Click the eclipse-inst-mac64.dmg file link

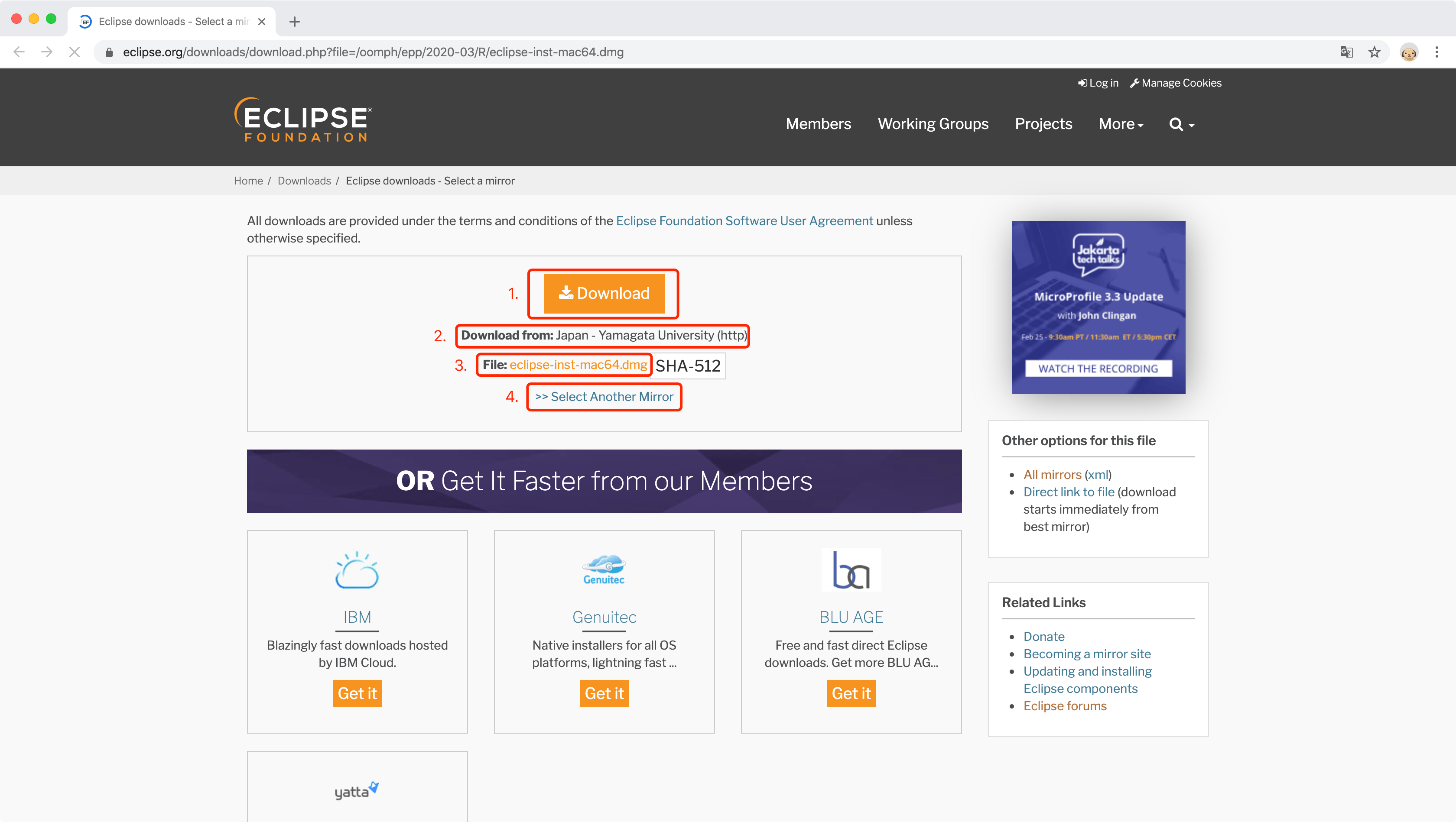point(578,365)
